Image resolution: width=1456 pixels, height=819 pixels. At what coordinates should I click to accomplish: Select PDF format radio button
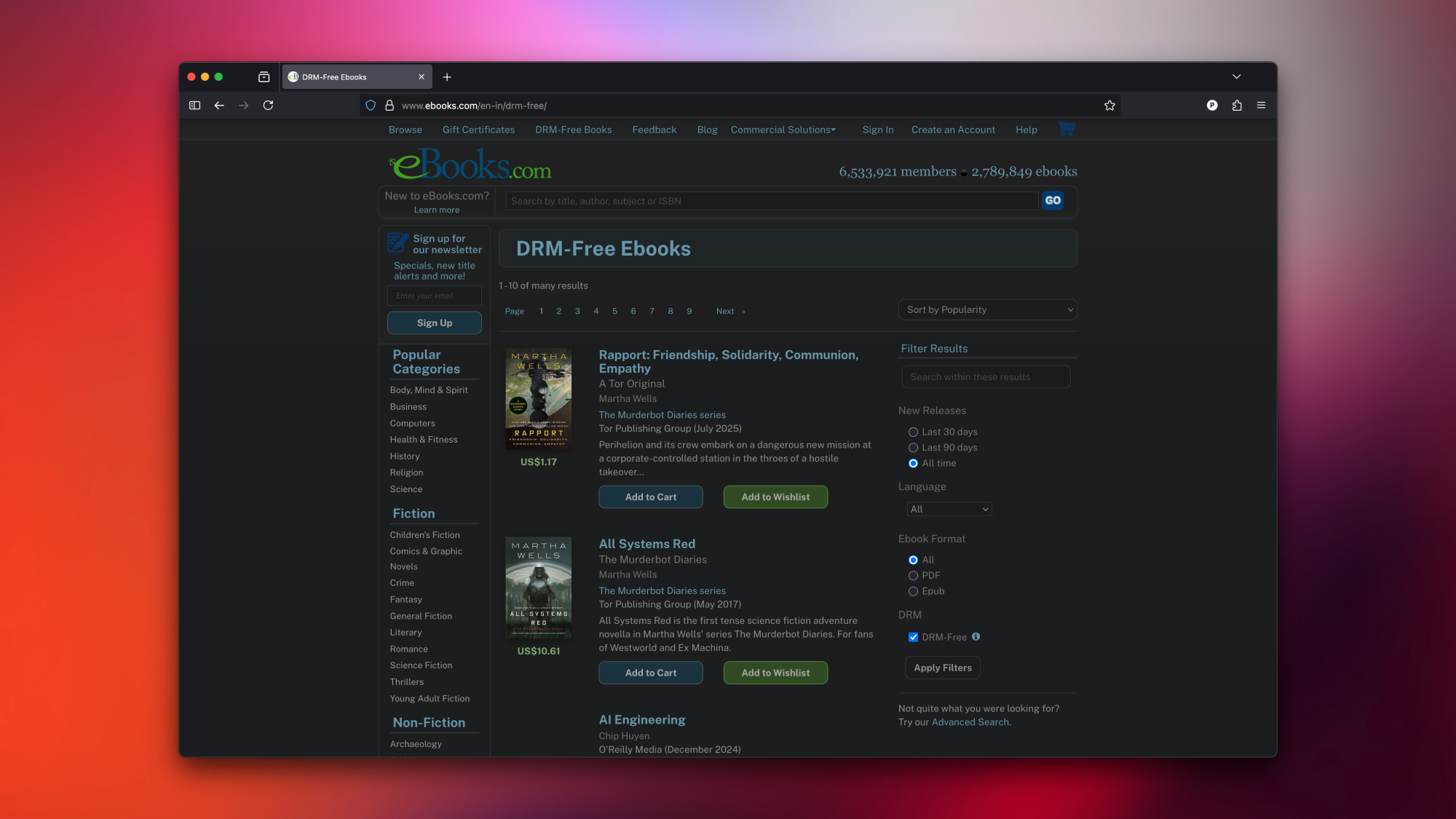(x=913, y=576)
